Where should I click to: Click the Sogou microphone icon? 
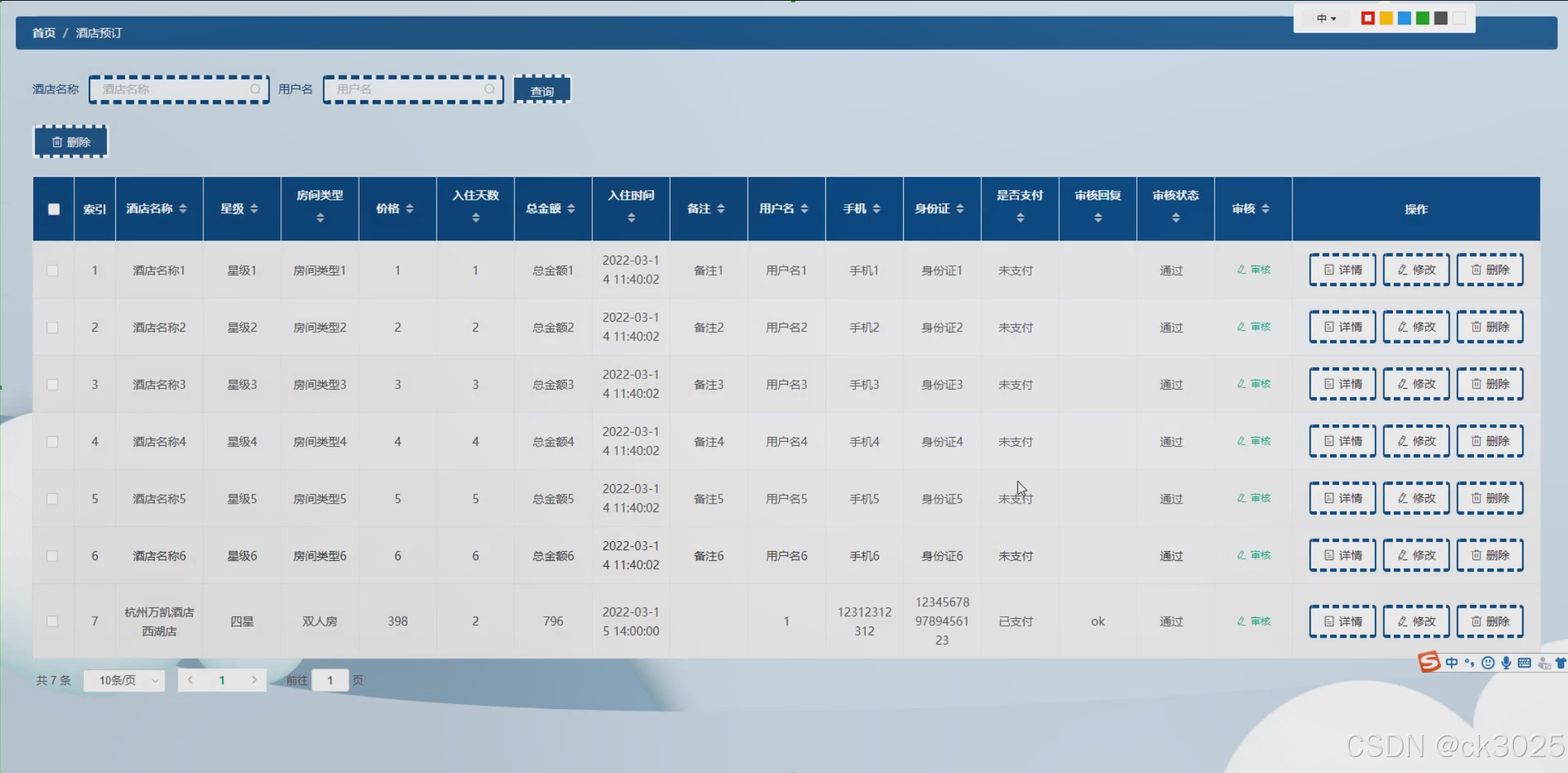(1506, 663)
